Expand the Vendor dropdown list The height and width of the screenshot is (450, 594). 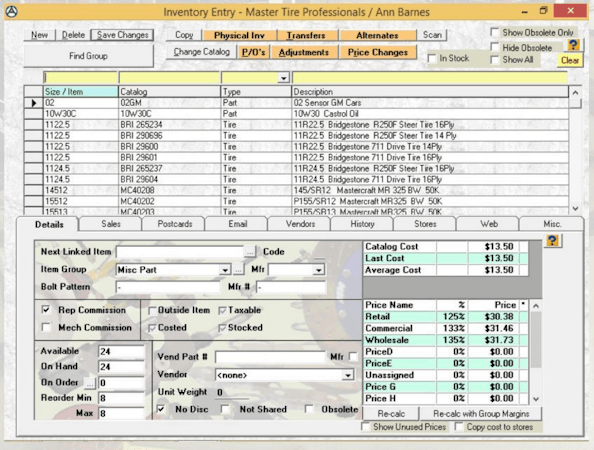point(348,375)
